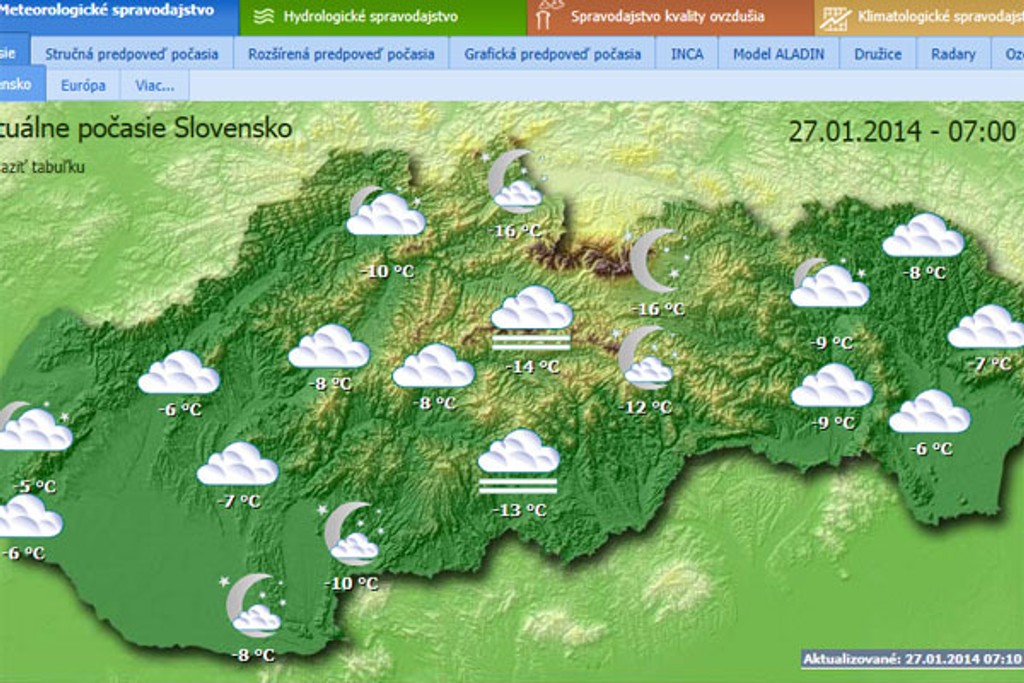
Task: Open Stručná predpoveď počasia
Action: click(x=131, y=54)
